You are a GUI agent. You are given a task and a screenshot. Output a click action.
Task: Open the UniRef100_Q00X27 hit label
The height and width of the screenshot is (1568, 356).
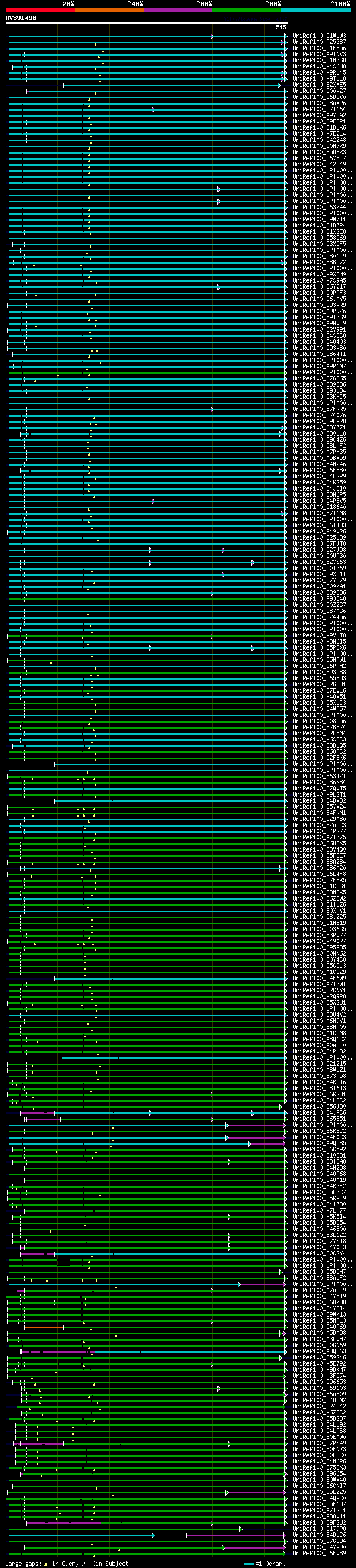(x=319, y=91)
